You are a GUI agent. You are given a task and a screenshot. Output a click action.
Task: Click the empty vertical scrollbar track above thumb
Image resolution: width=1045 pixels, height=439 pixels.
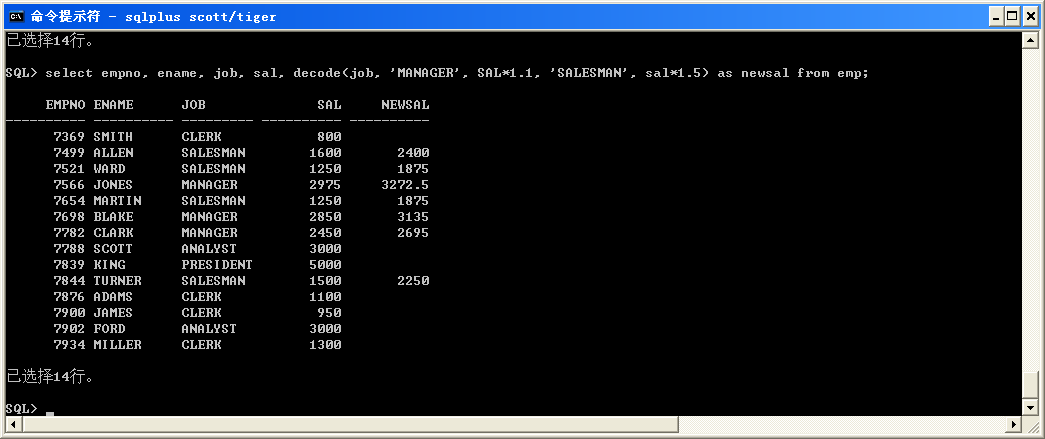coord(1030,200)
